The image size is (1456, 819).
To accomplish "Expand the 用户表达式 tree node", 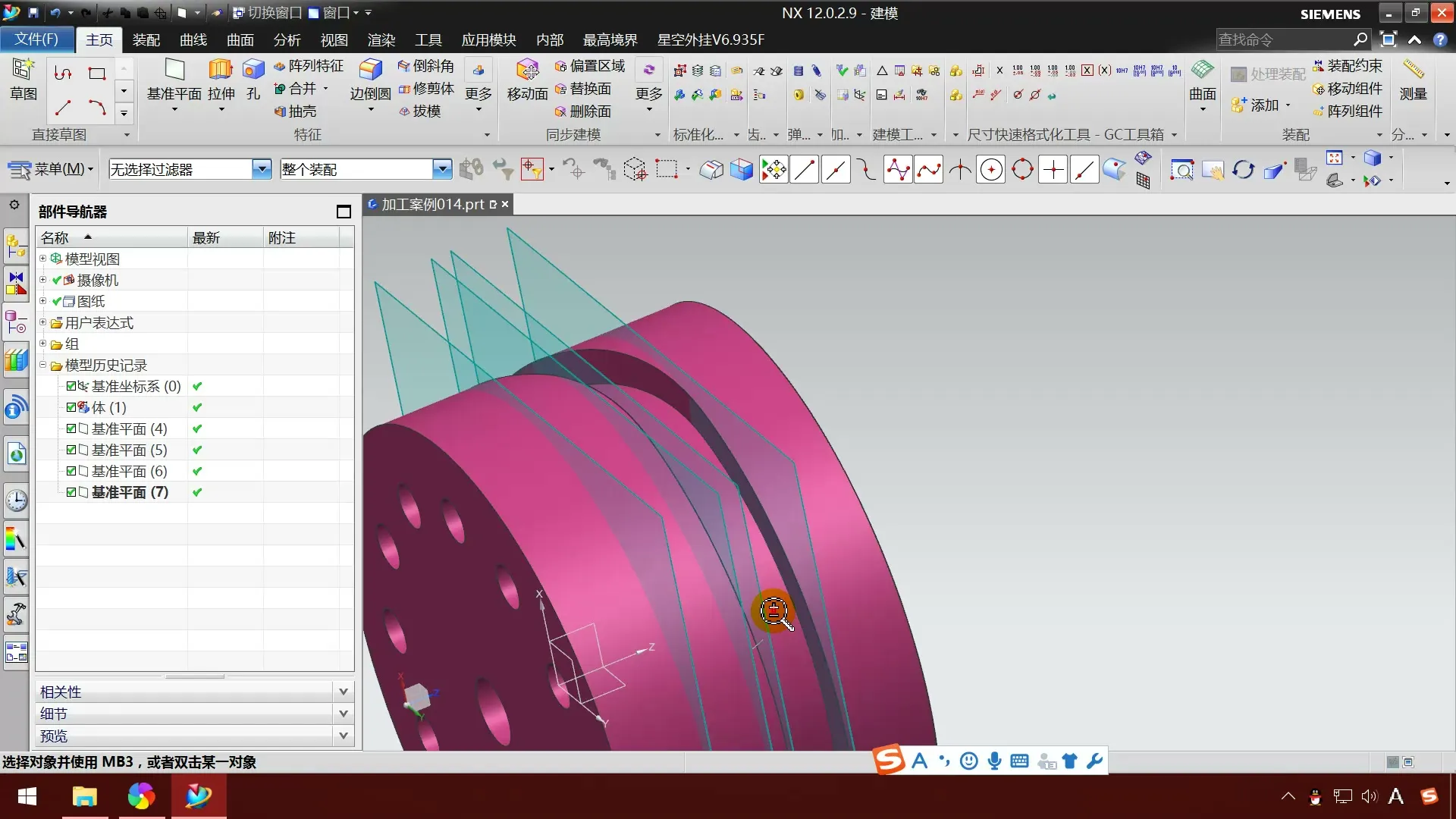I will click(x=43, y=322).
